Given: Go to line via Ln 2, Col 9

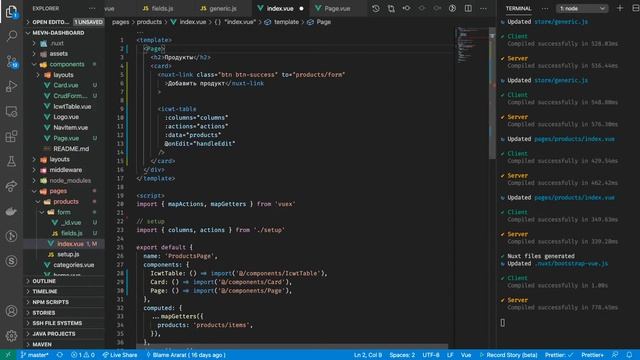Looking at the screenshot, I should 368,355.
